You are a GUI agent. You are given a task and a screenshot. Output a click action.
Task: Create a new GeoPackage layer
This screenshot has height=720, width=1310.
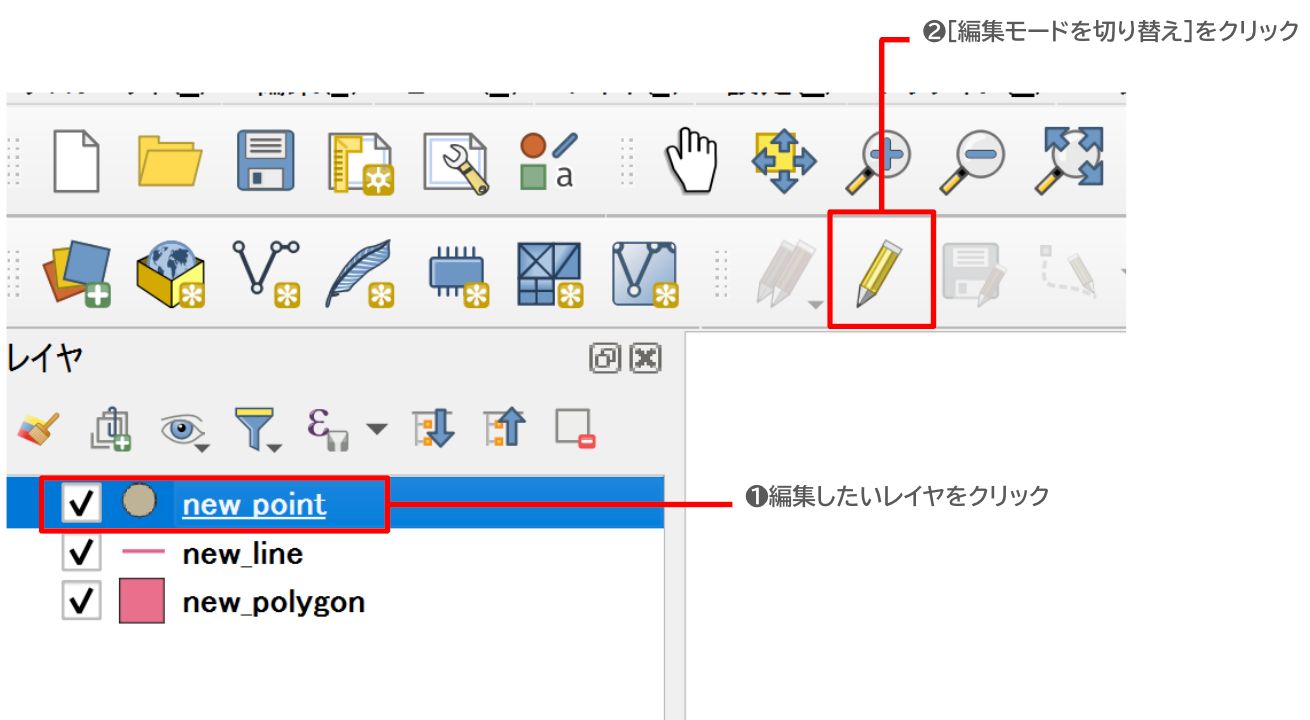tap(171, 273)
